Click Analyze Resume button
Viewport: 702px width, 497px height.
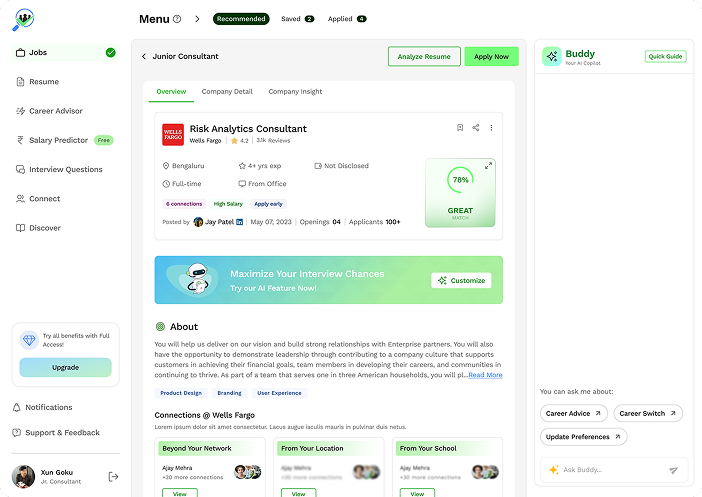click(424, 56)
